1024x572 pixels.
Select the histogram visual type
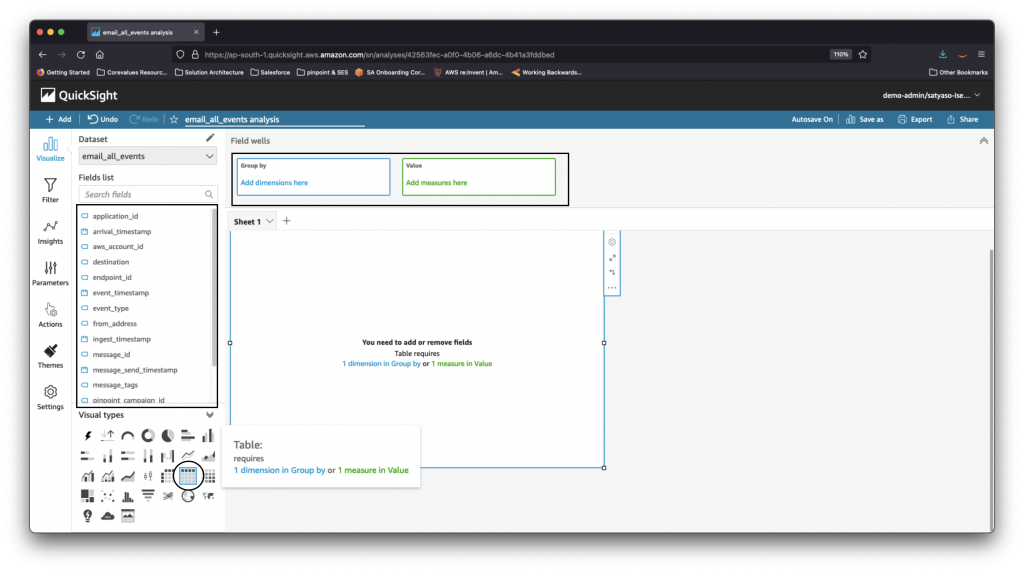coord(128,496)
